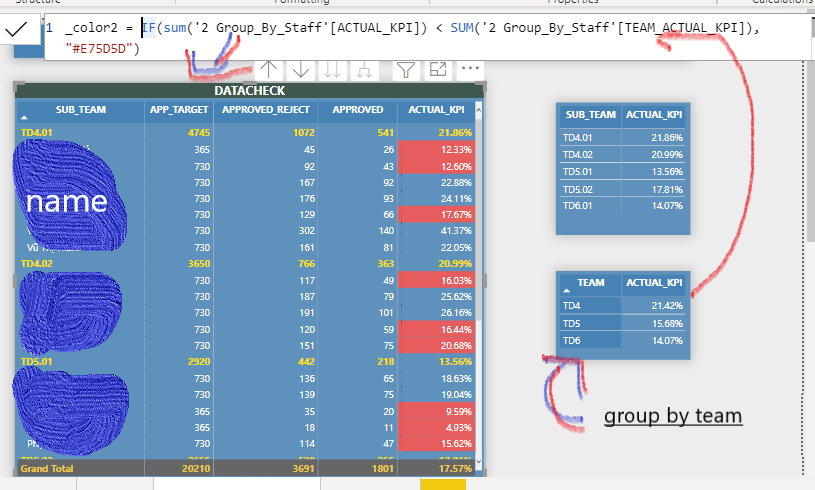Expand all down one level icon
This screenshot has width=815, height=490.
364,69
